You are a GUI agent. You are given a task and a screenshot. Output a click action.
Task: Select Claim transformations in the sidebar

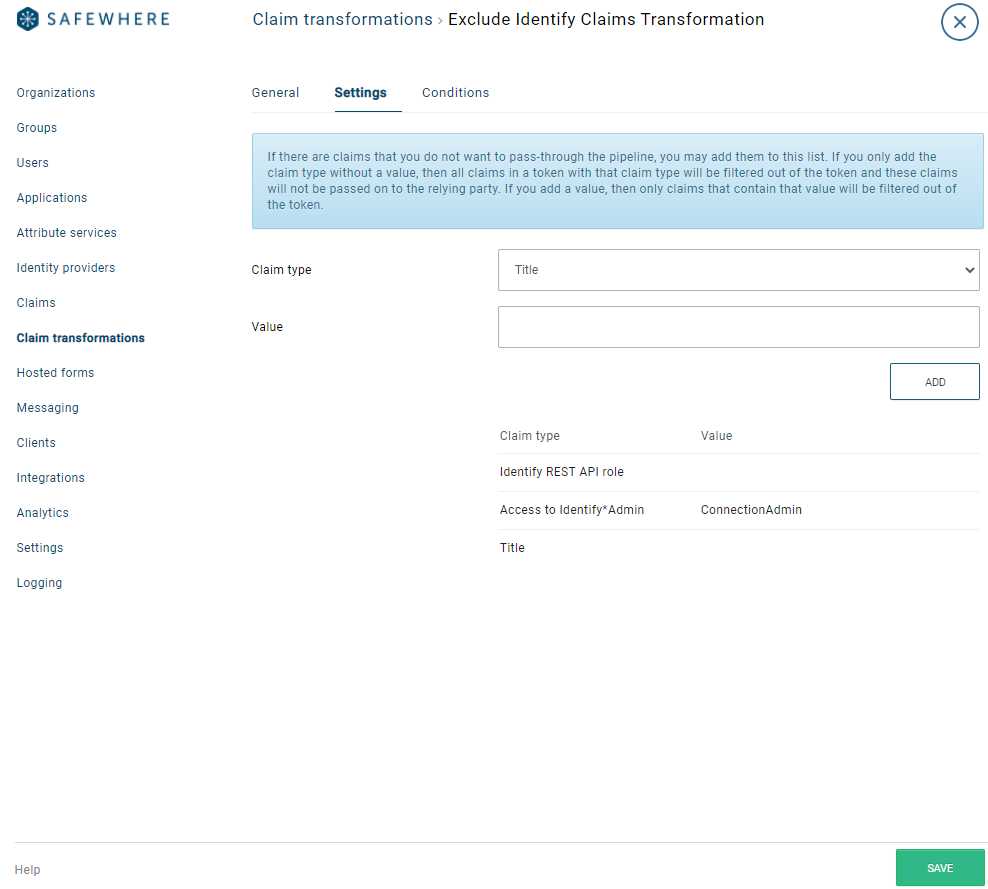click(x=81, y=338)
